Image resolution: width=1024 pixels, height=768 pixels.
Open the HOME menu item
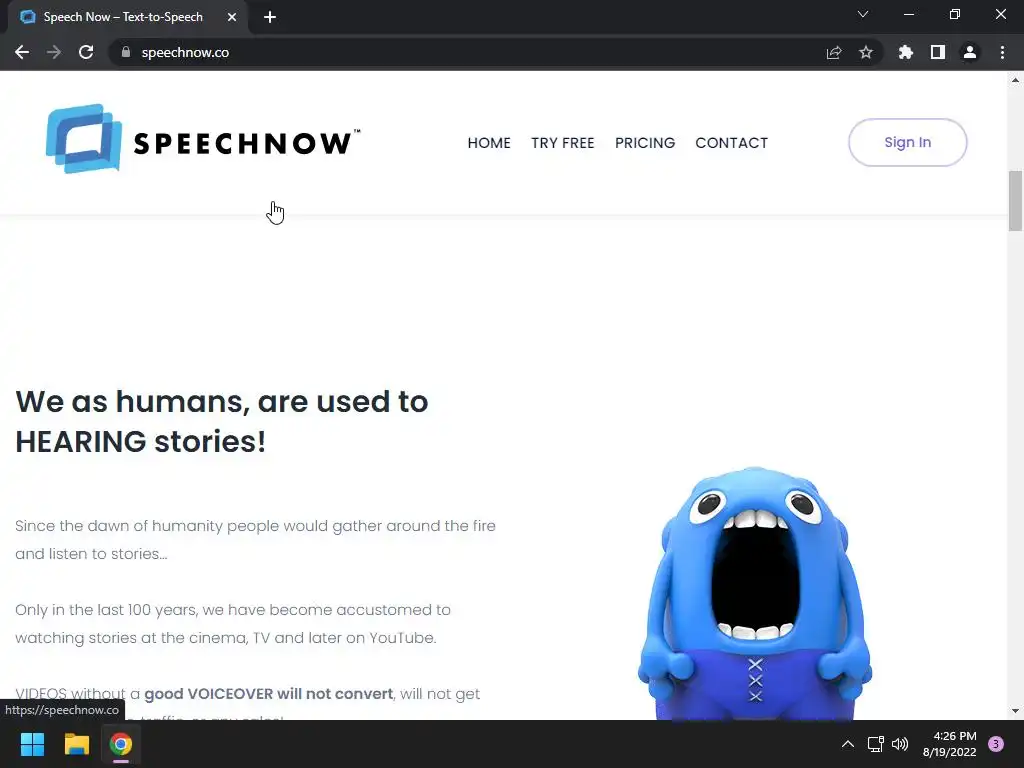click(x=489, y=143)
